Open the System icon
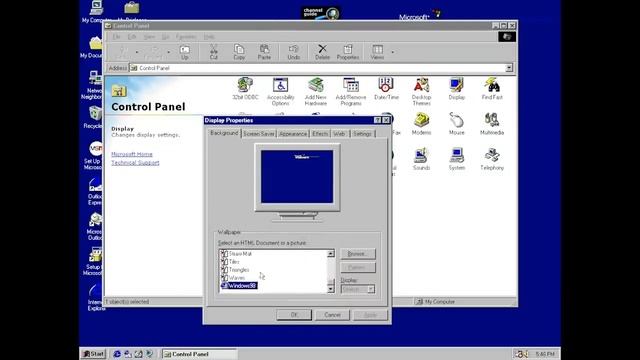Viewport: 640px width, 360px height. 457,159
